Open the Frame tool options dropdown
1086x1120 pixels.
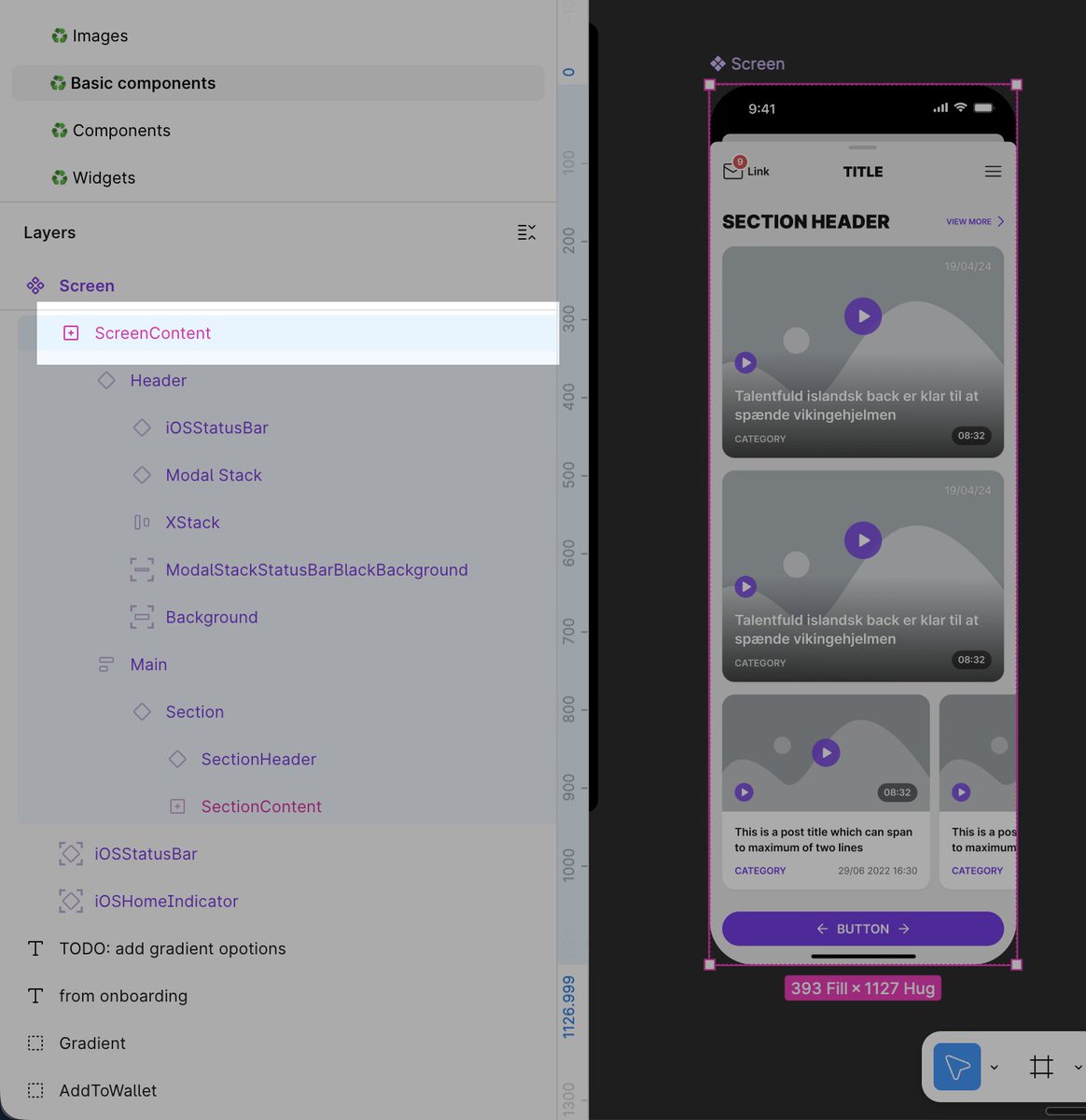point(1079,1068)
